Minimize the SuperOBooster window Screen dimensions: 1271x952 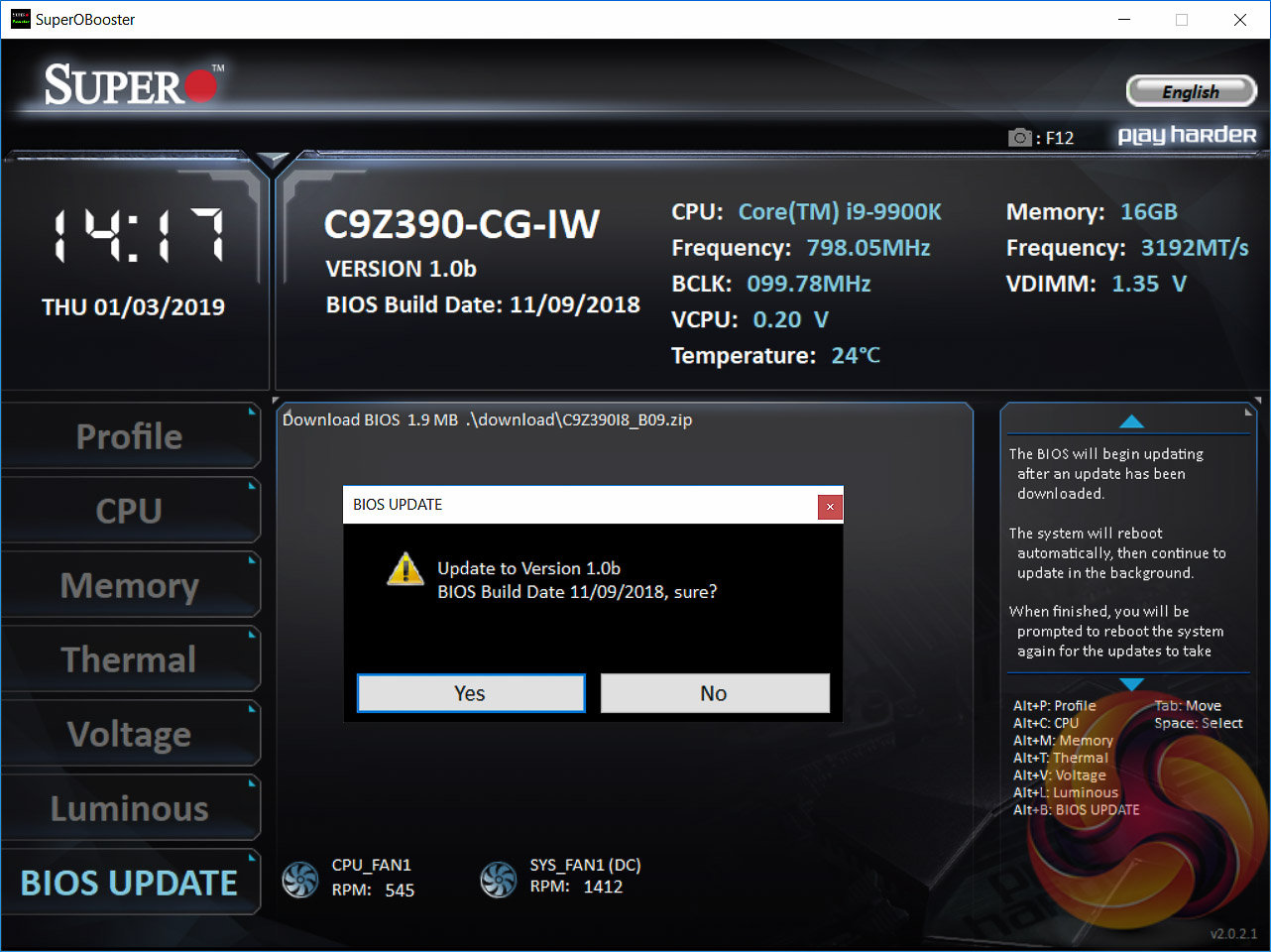pos(1124,20)
